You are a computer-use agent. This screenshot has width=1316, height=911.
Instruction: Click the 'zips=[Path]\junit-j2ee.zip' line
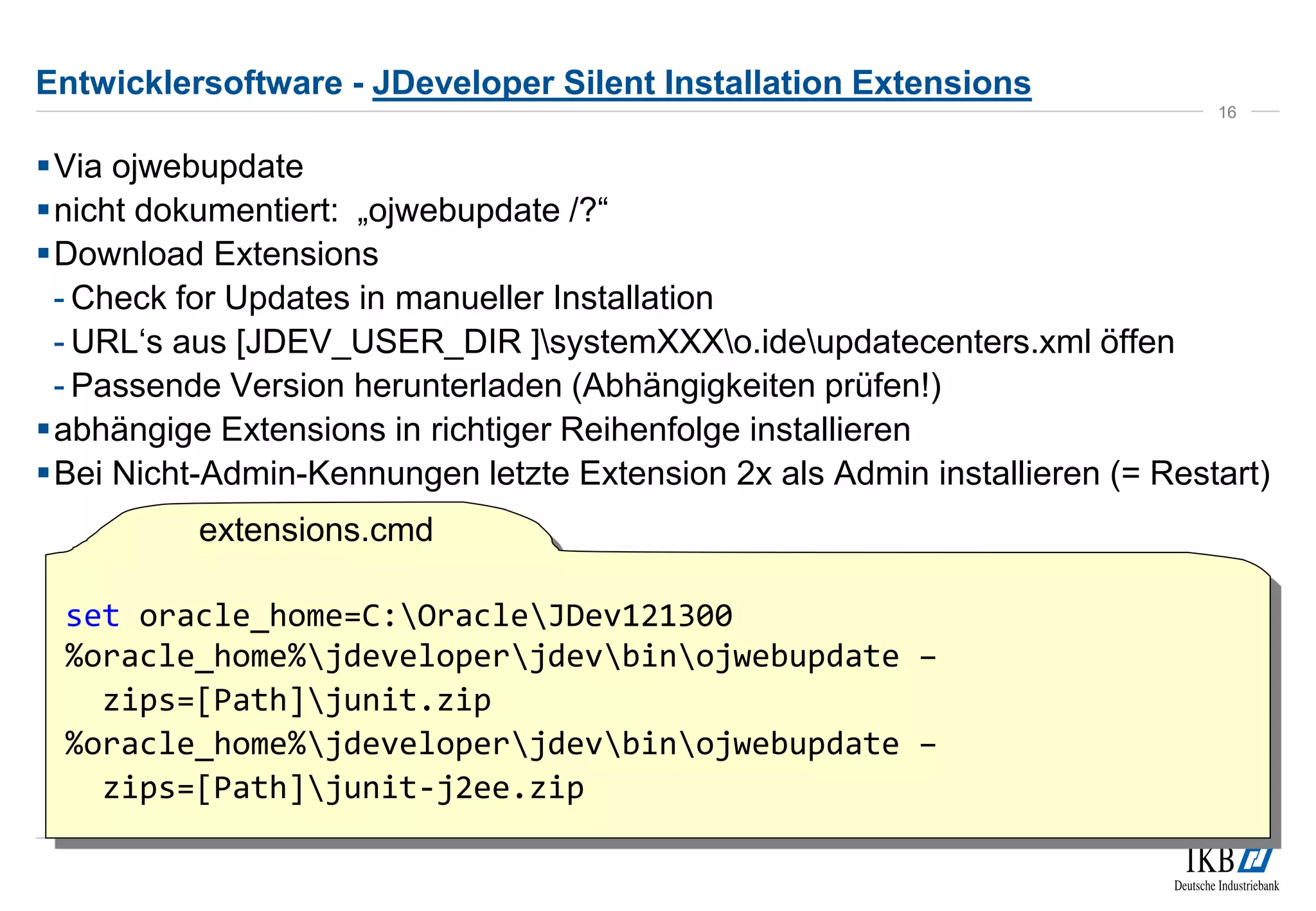coord(344,789)
